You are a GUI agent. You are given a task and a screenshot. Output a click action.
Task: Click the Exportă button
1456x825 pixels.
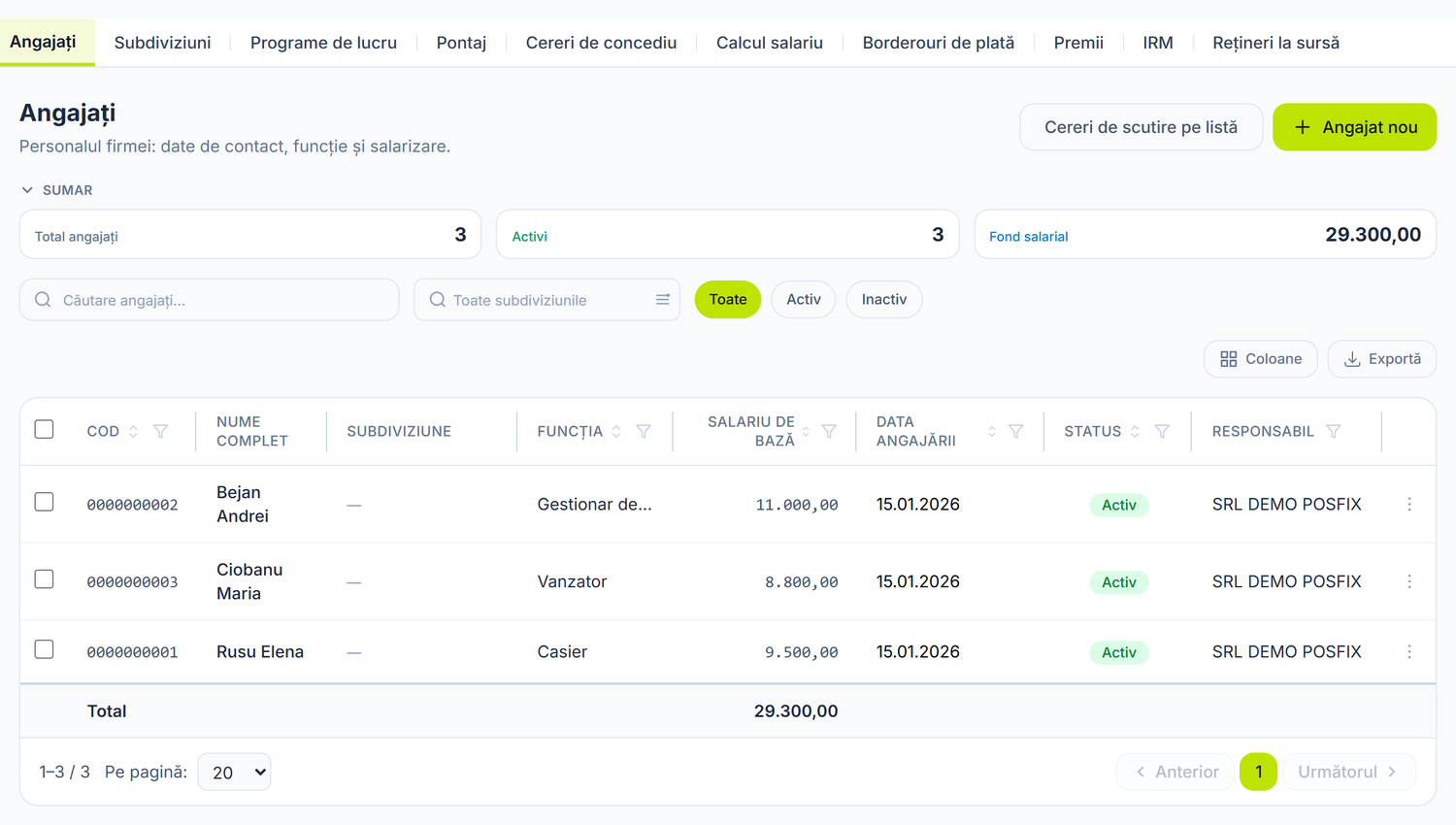[x=1382, y=359]
